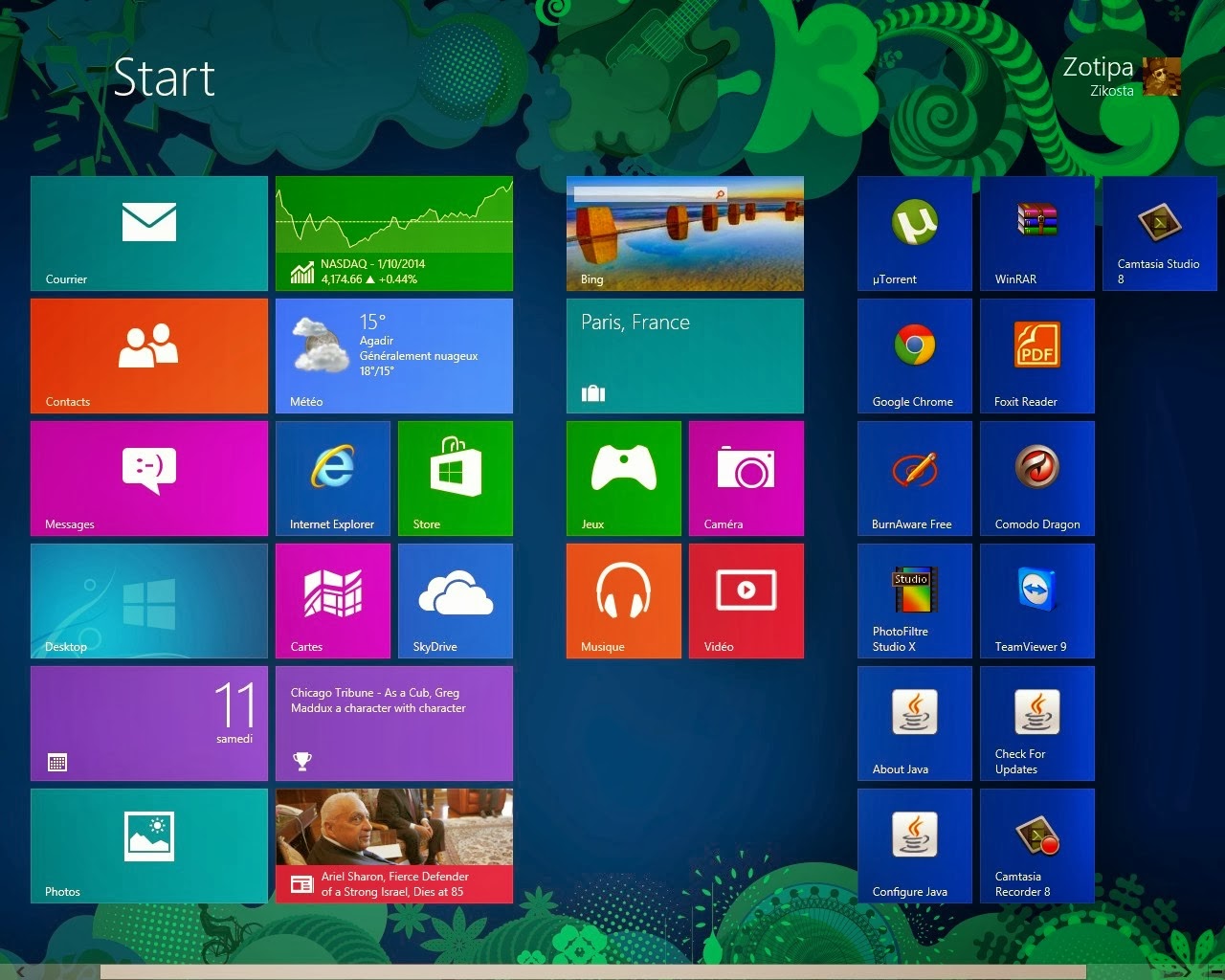The image size is (1225, 980).
Task: Open the Chicago Tribune sports tile
Action: pyautogui.click(x=394, y=724)
